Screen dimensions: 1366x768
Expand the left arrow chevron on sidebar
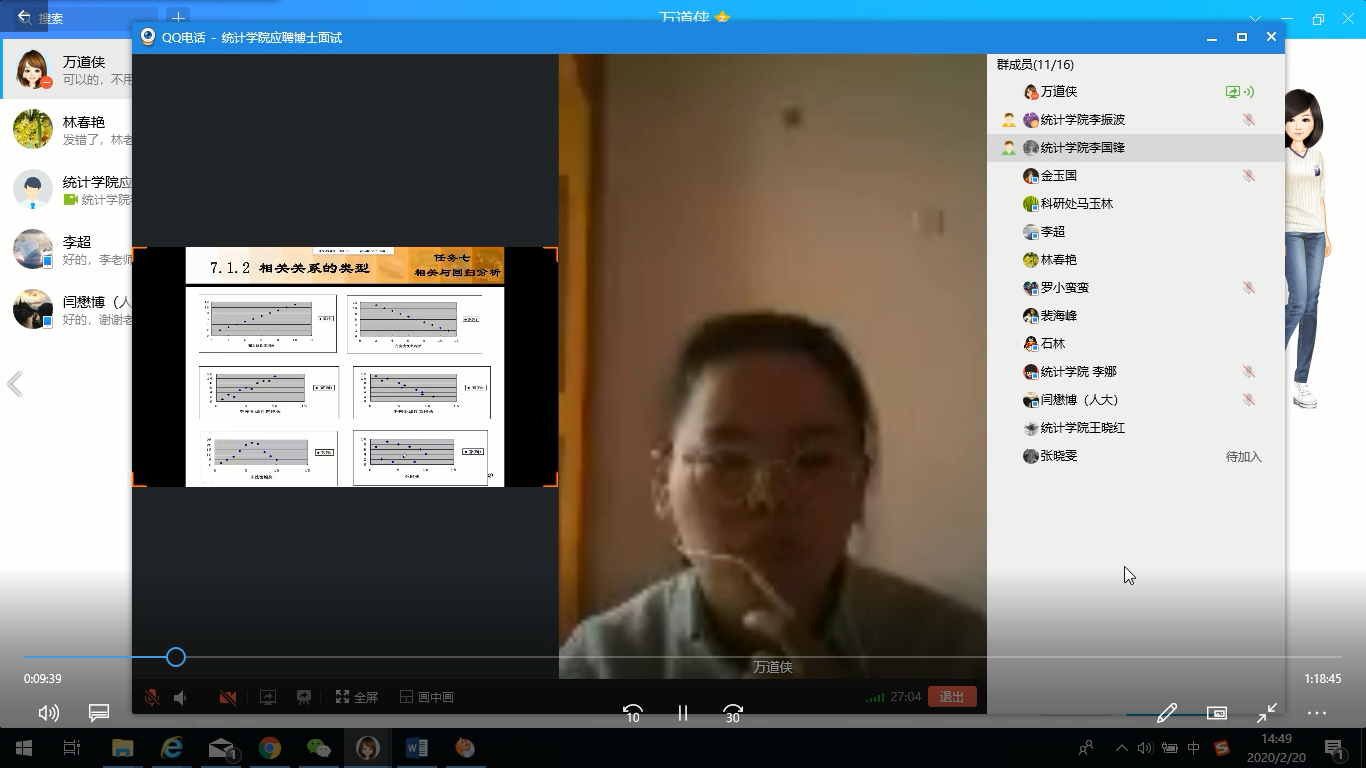15,384
